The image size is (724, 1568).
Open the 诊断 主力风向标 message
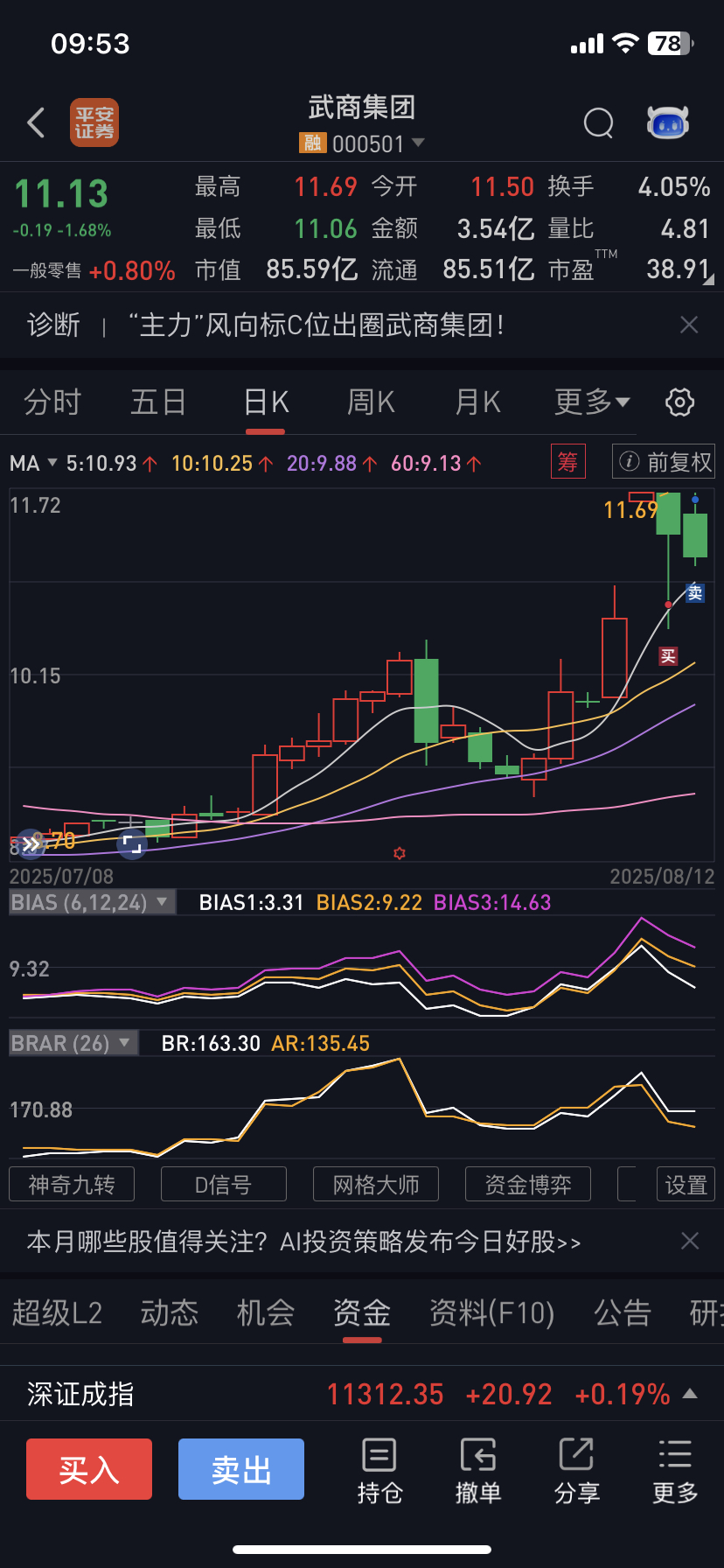pos(316,325)
